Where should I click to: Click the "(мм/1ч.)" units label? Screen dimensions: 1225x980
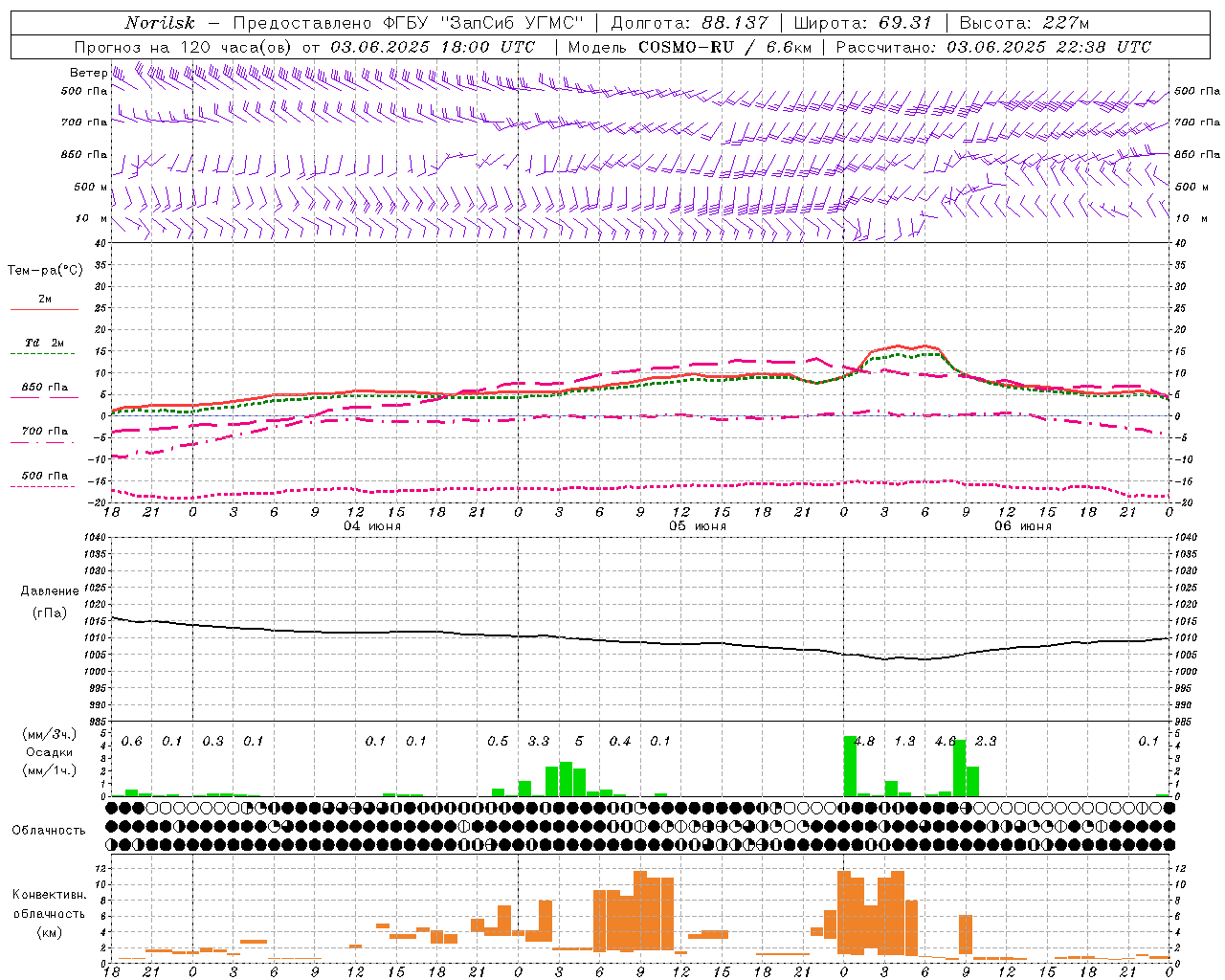[49, 770]
